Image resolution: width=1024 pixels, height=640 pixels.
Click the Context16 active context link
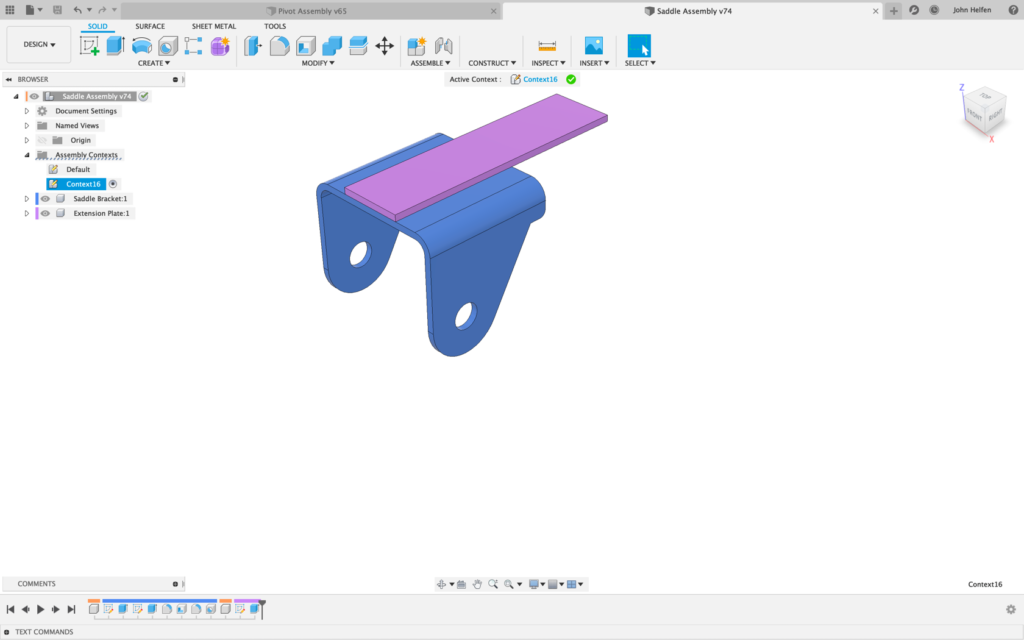[x=542, y=79]
